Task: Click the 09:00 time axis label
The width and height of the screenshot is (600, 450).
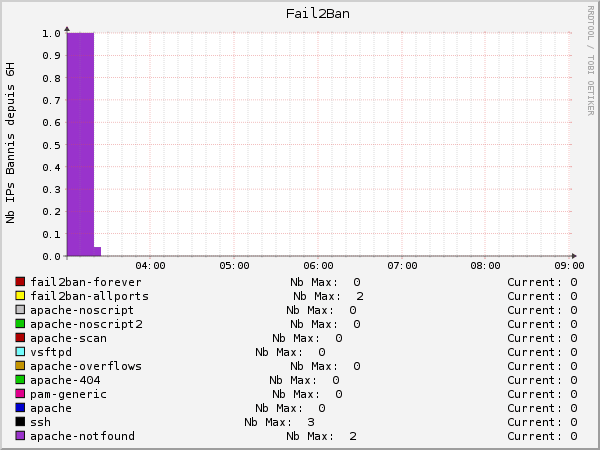Action: tap(570, 266)
